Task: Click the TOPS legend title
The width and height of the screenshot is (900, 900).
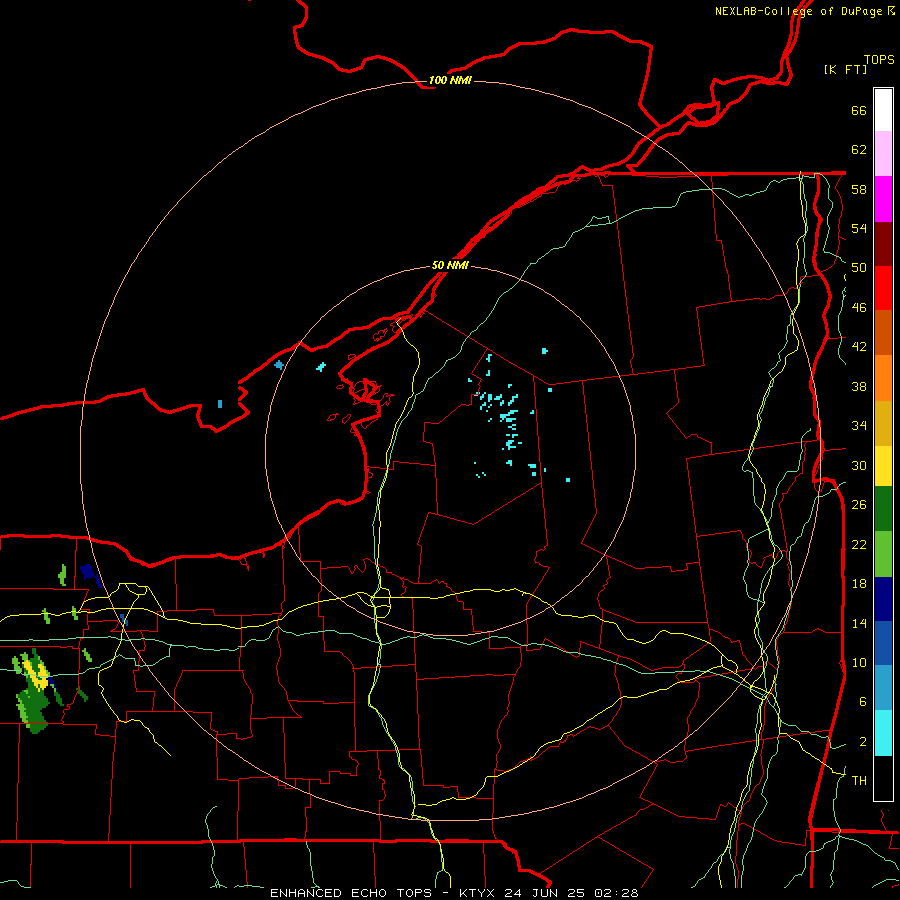Action: click(x=879, y=59)
